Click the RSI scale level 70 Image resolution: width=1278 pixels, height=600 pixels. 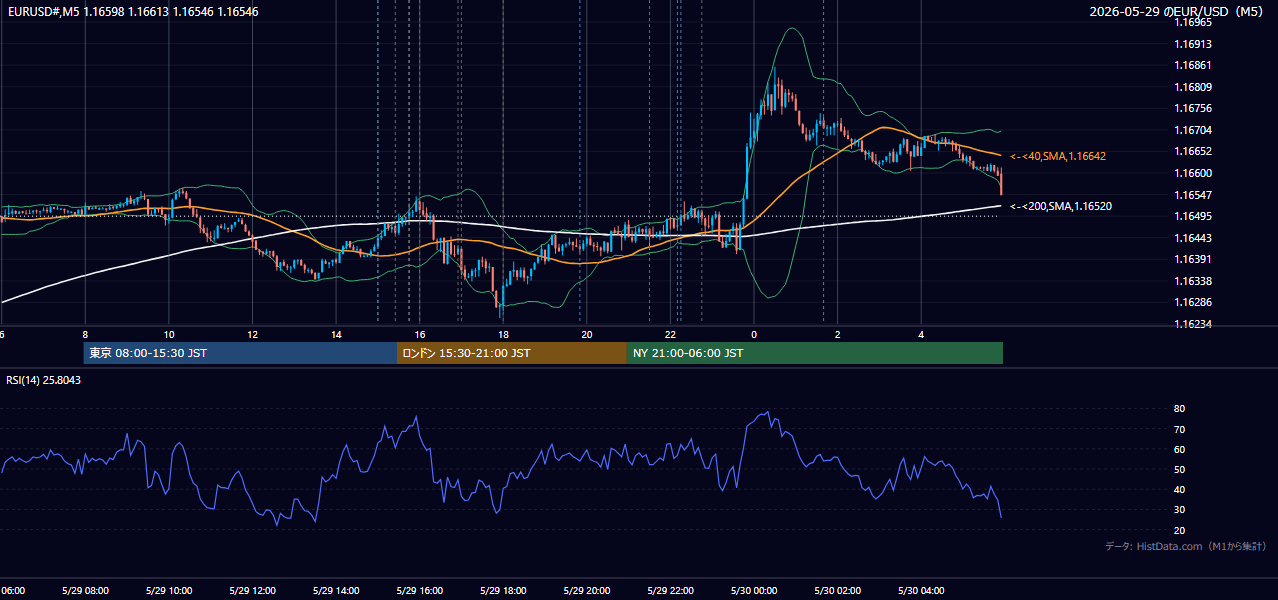click(1180, 429)
